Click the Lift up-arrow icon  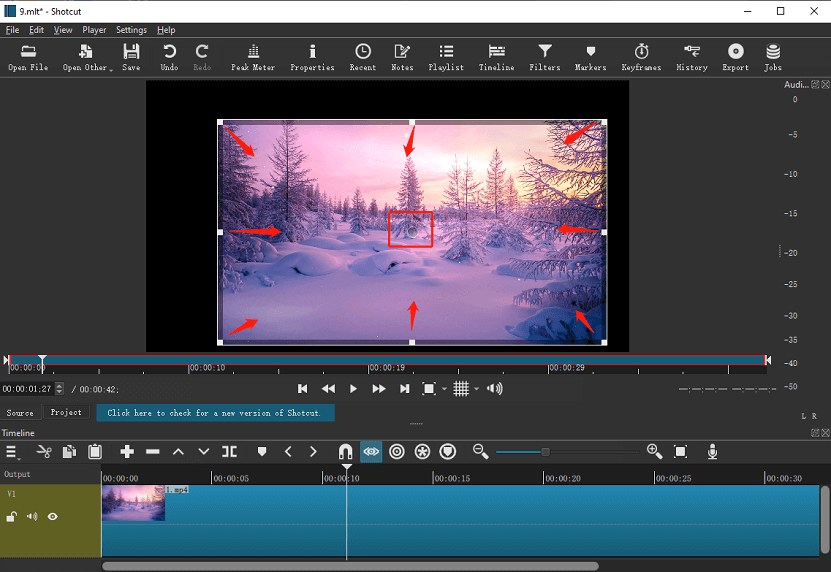pyautogui.click(x=178, y=452)
